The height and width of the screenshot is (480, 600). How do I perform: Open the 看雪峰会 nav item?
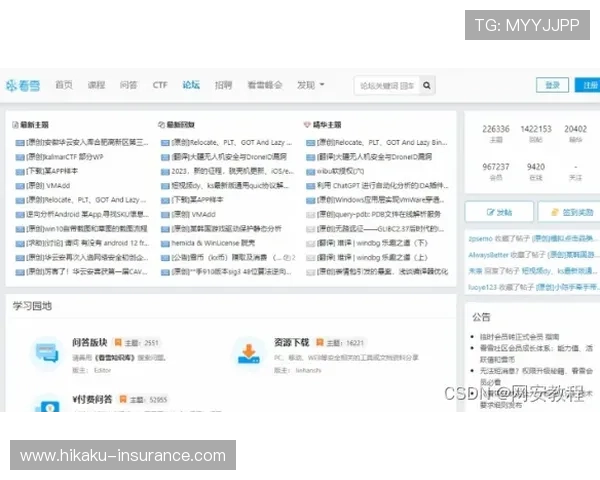(x=264, y=85)
